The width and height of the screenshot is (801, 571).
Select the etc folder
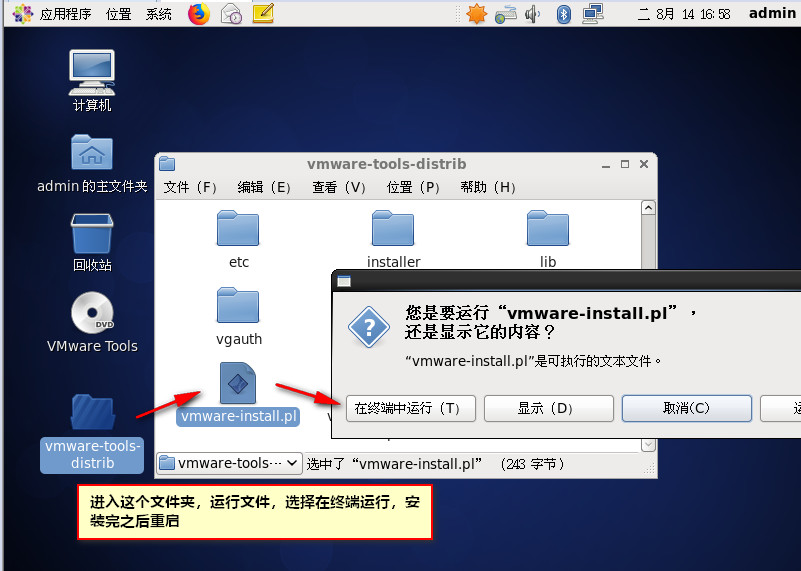tap(239, 239)
